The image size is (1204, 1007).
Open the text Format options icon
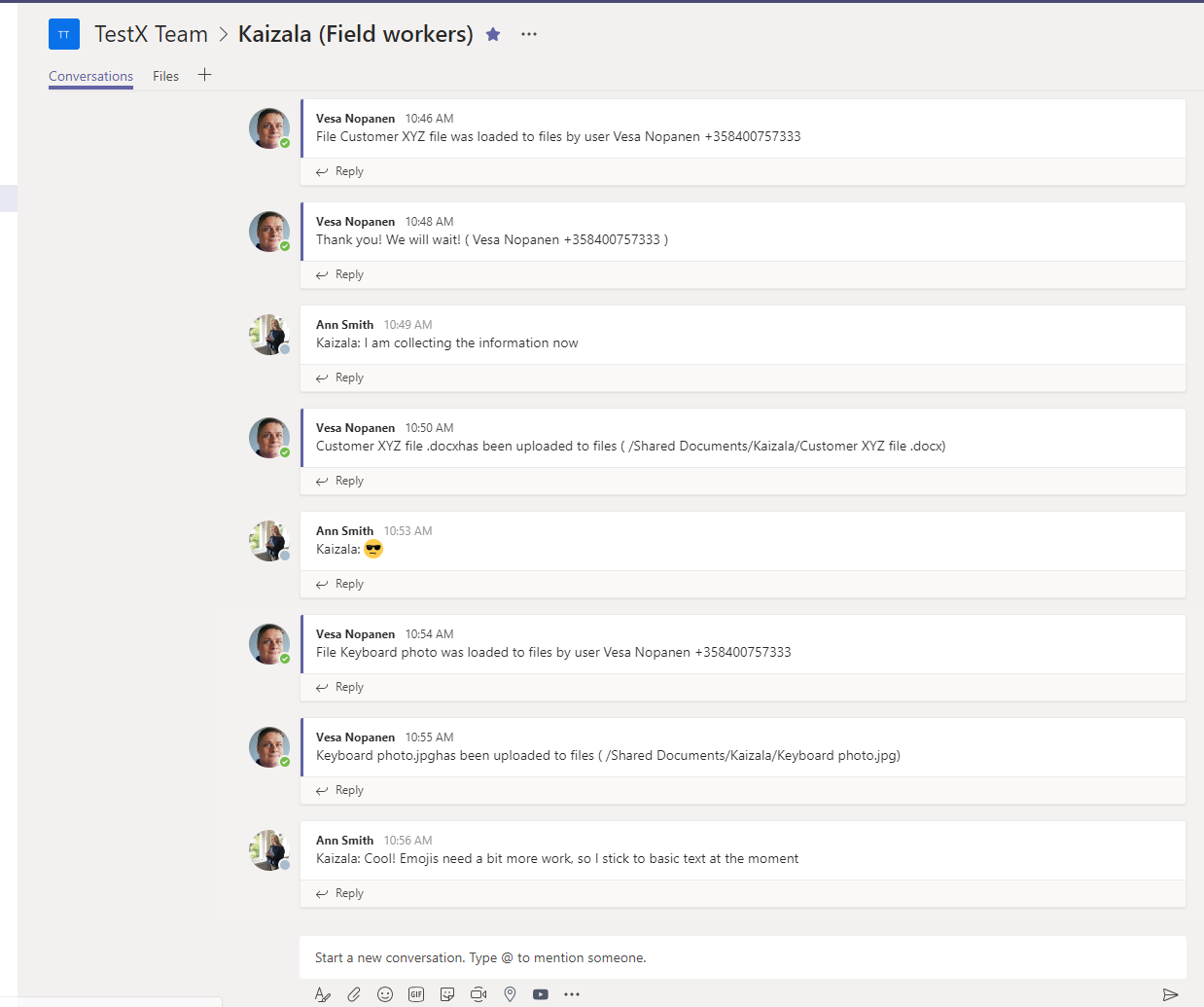[x=323, y=994]
